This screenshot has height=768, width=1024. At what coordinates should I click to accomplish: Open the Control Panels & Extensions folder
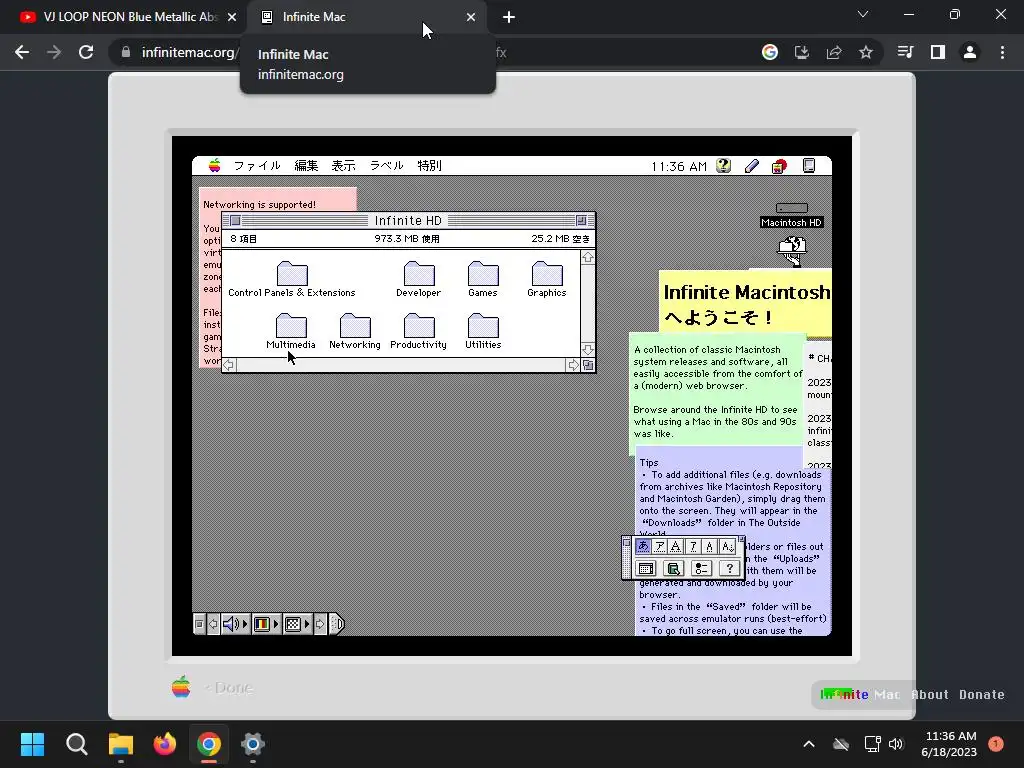292,279
